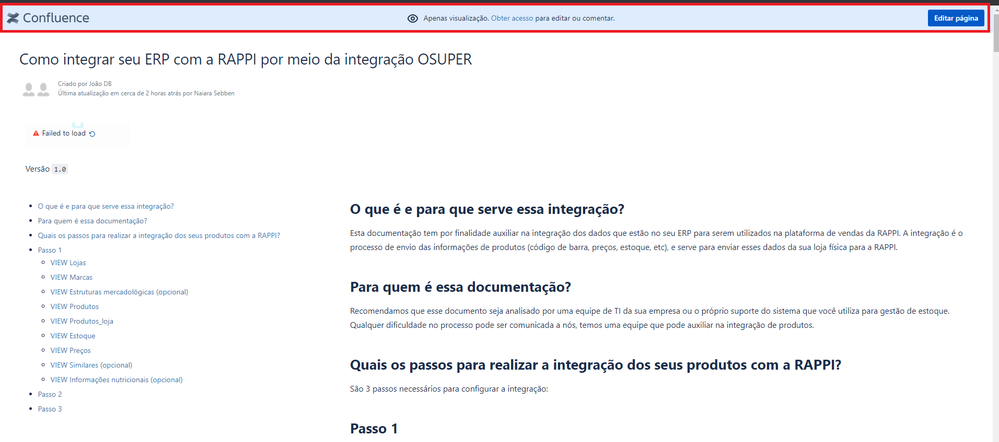This screenshot has height=442, width=999.
Task: Open 'O que é e para que serve' contents link
Action: pyautogui.click(x=106, y=206)
